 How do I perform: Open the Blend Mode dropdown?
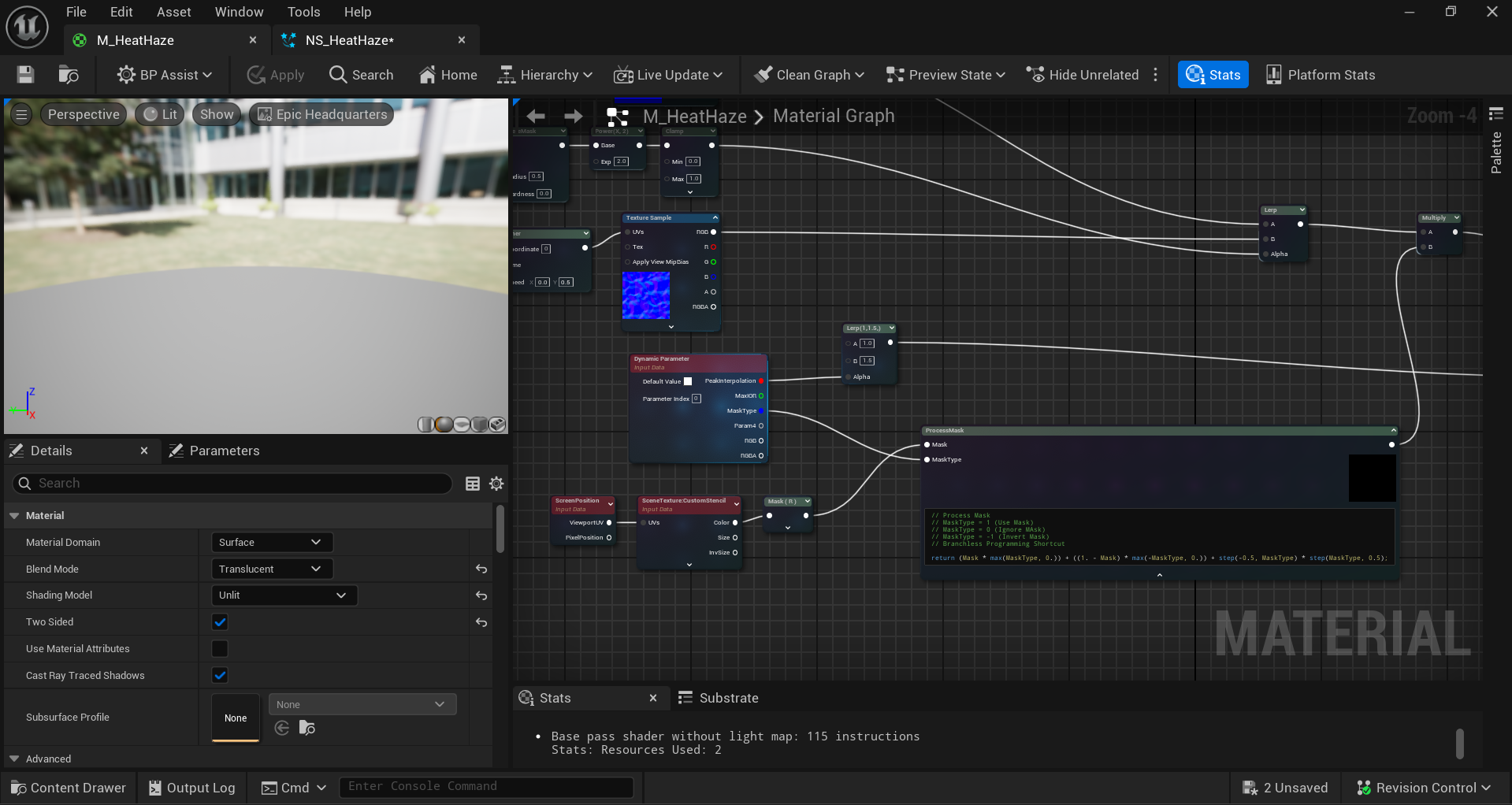271,568
